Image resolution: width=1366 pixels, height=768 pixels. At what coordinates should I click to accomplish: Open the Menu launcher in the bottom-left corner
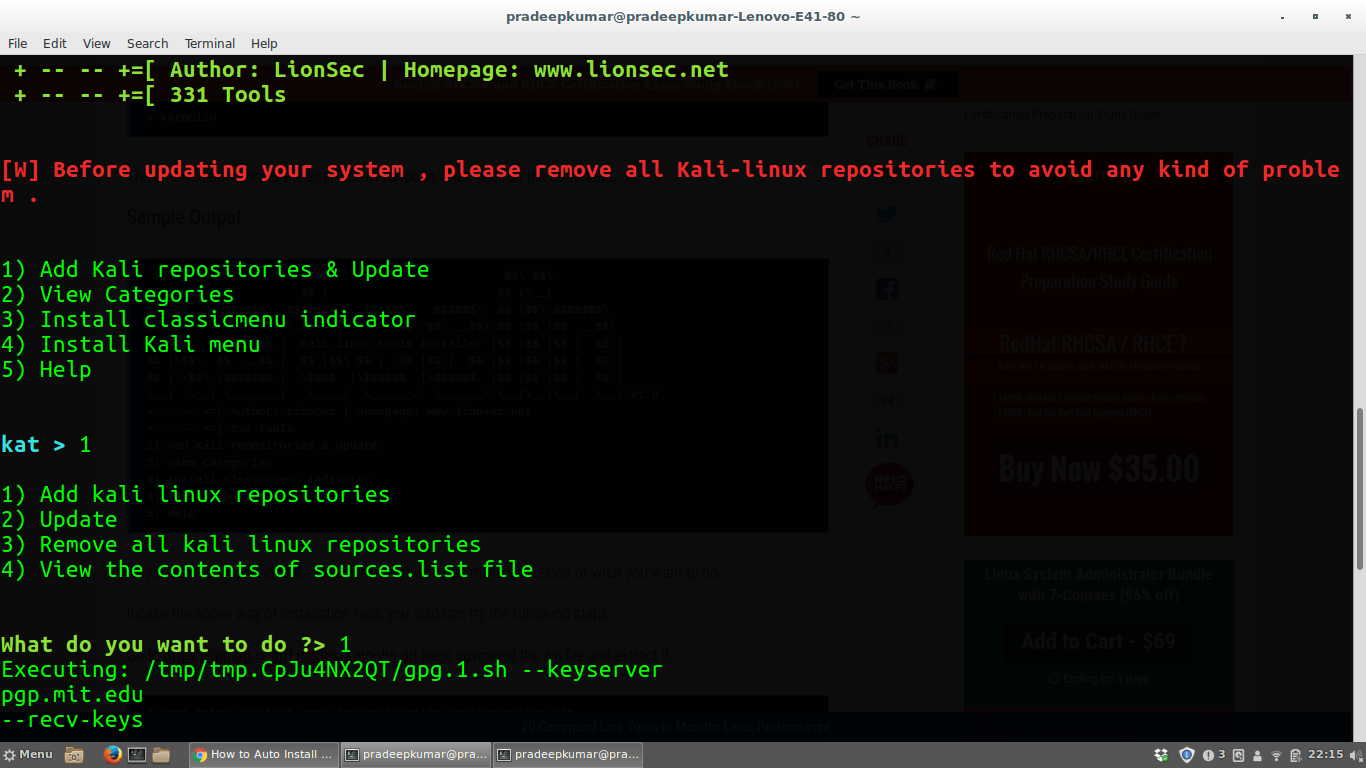click(28, 755)
